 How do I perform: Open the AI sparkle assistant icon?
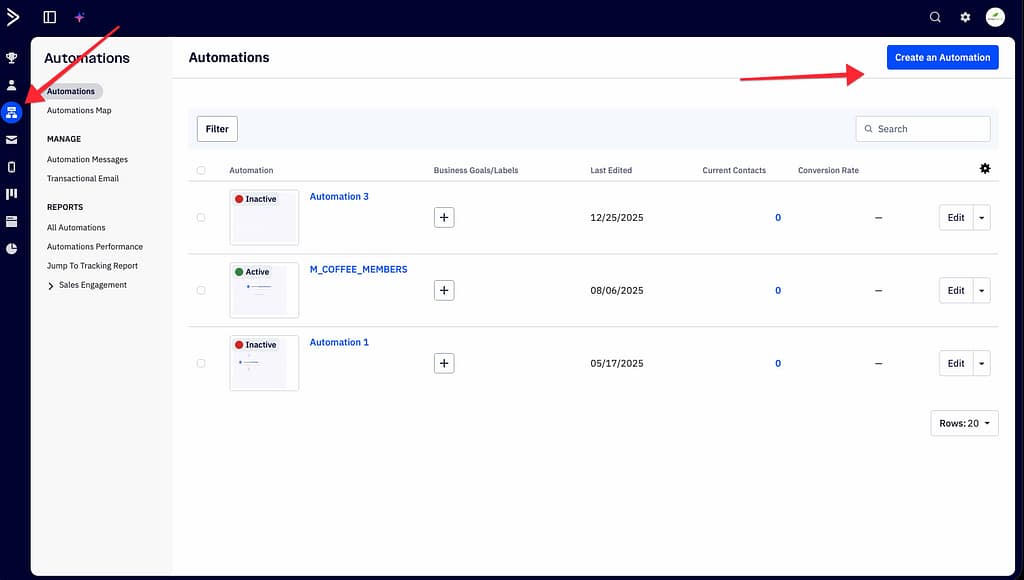[80, 17]
